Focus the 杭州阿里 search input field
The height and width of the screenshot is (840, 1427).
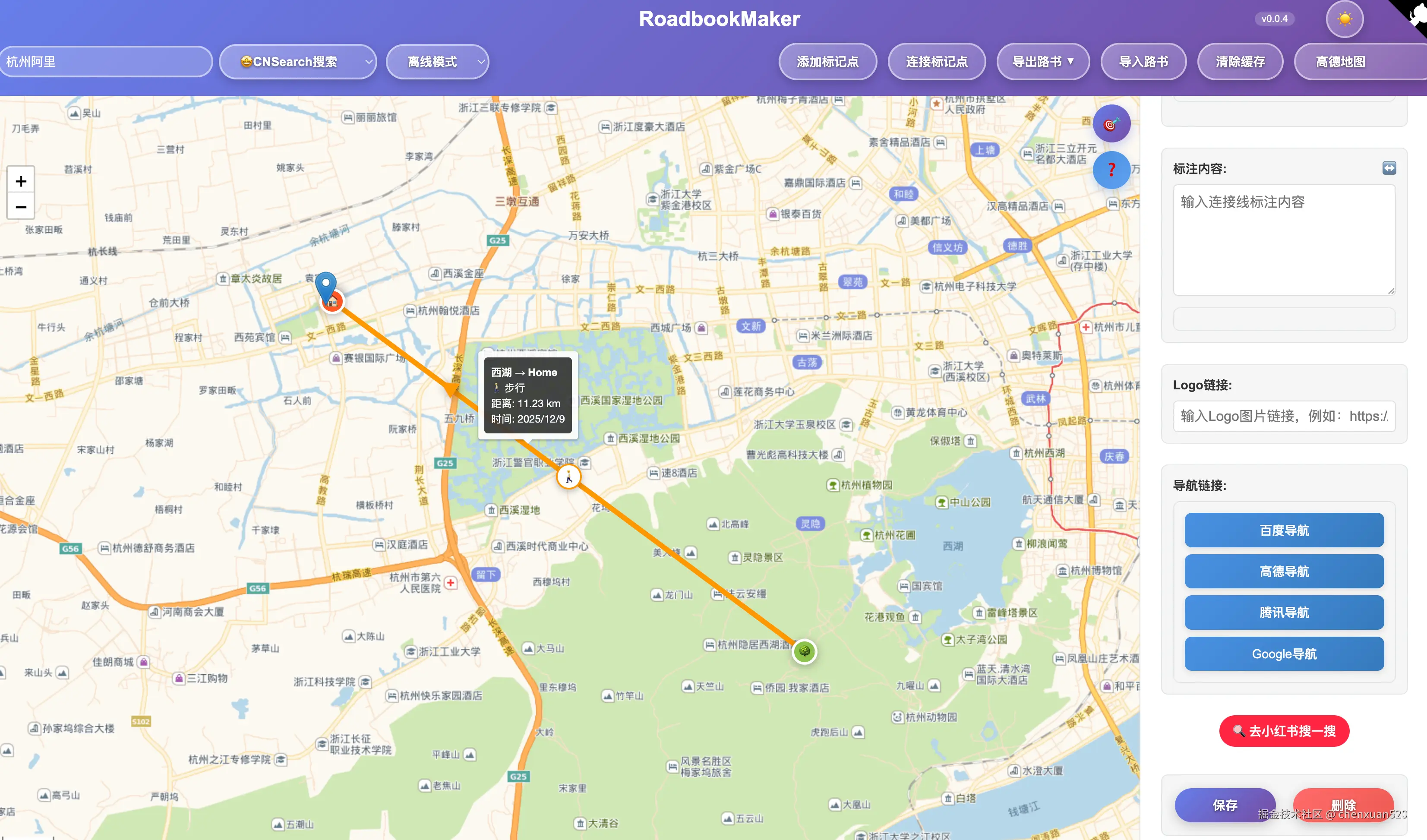[105, 62]
